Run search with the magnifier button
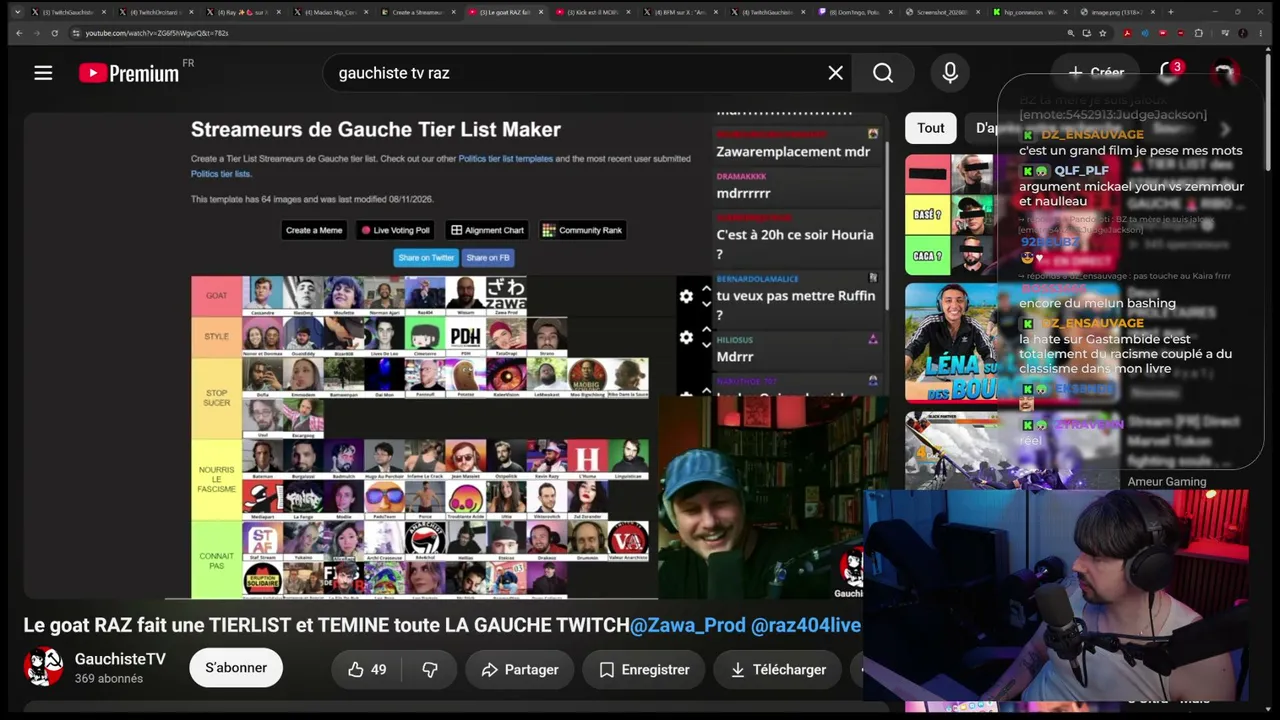 pyautogui.click(x=883, y=73)
